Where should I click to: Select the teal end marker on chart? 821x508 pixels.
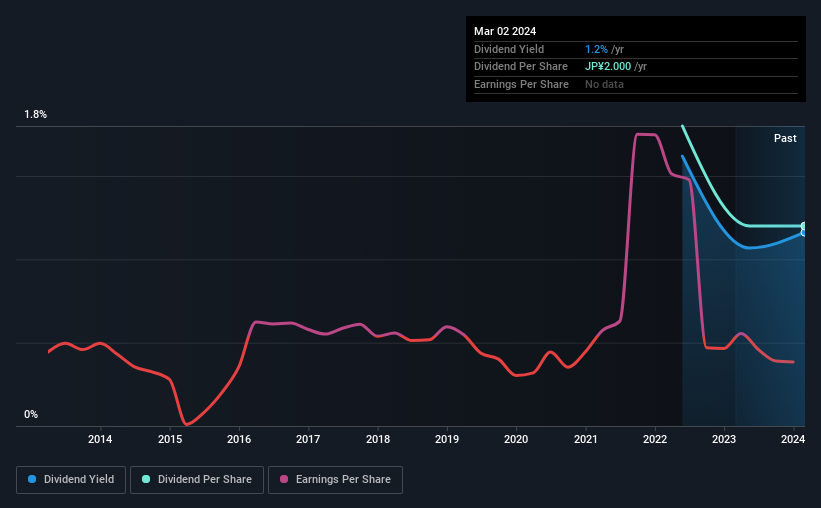click(x=804, y=226)
